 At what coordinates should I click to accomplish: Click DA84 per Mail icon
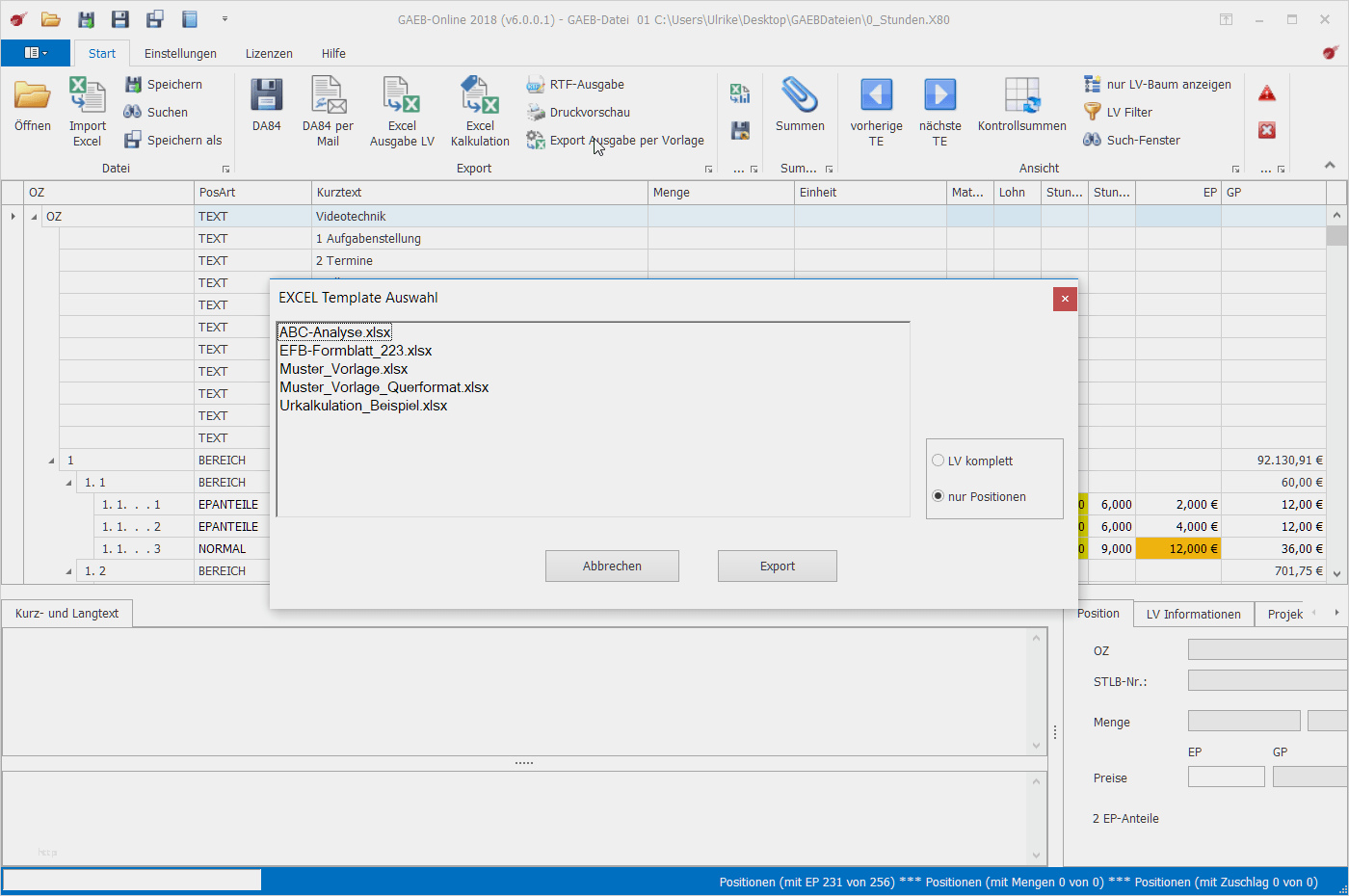pyautogui.click(x=328, y=97)
